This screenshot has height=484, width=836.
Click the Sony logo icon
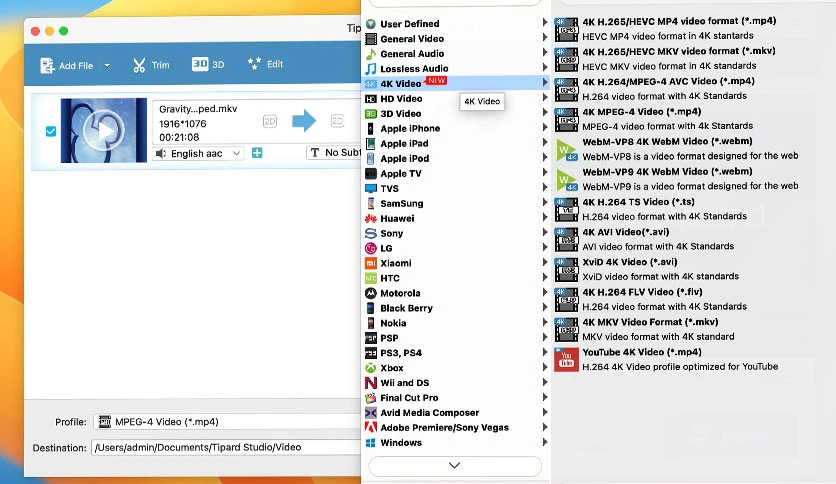[371, 233]
